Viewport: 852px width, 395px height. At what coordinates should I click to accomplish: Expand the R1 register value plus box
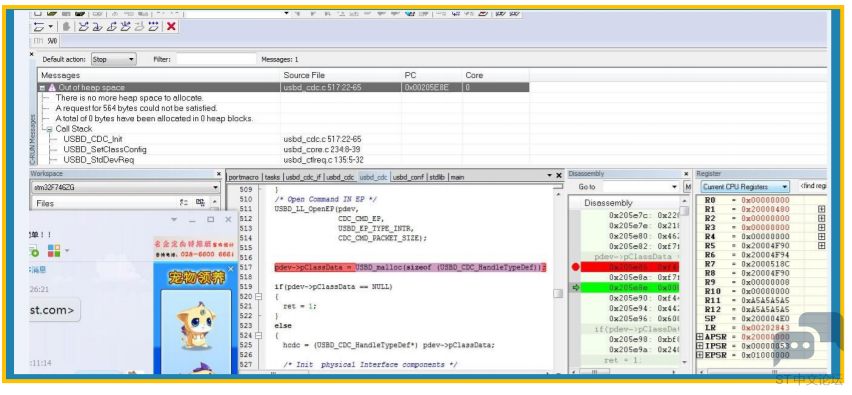click(821, 209)
